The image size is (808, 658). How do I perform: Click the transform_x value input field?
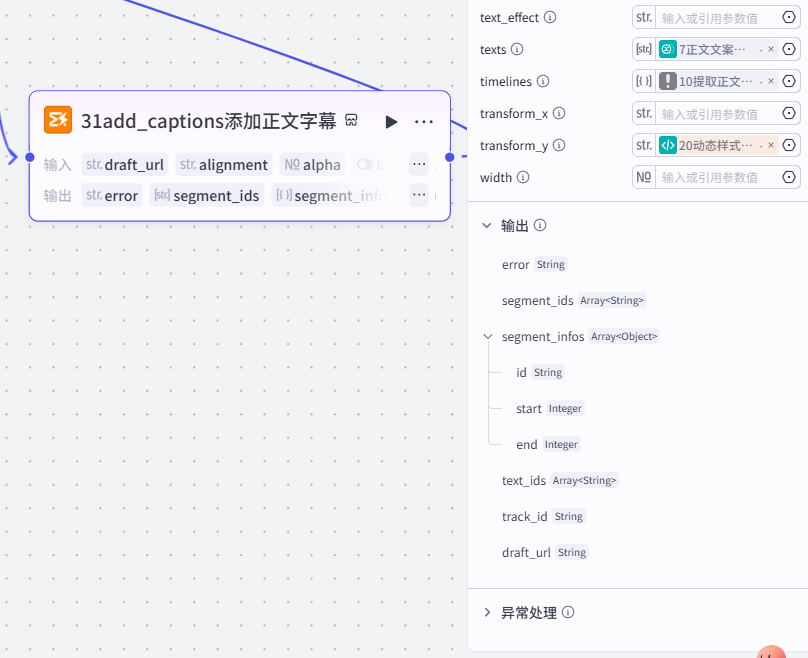717,113
